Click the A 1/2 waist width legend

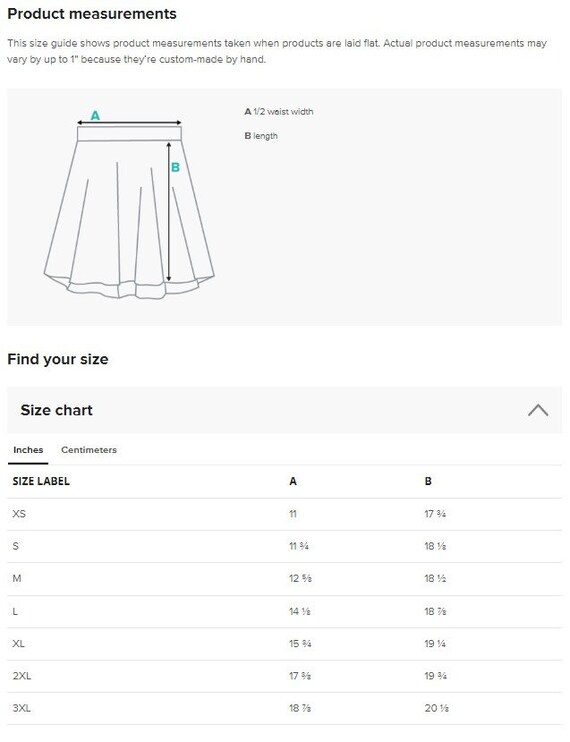279,112
